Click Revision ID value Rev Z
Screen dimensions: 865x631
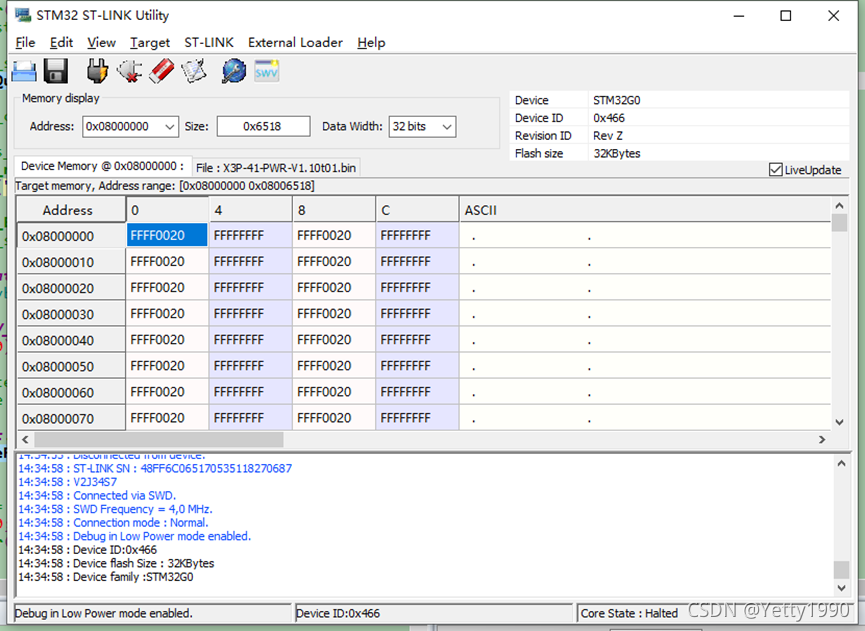point(608,136)
